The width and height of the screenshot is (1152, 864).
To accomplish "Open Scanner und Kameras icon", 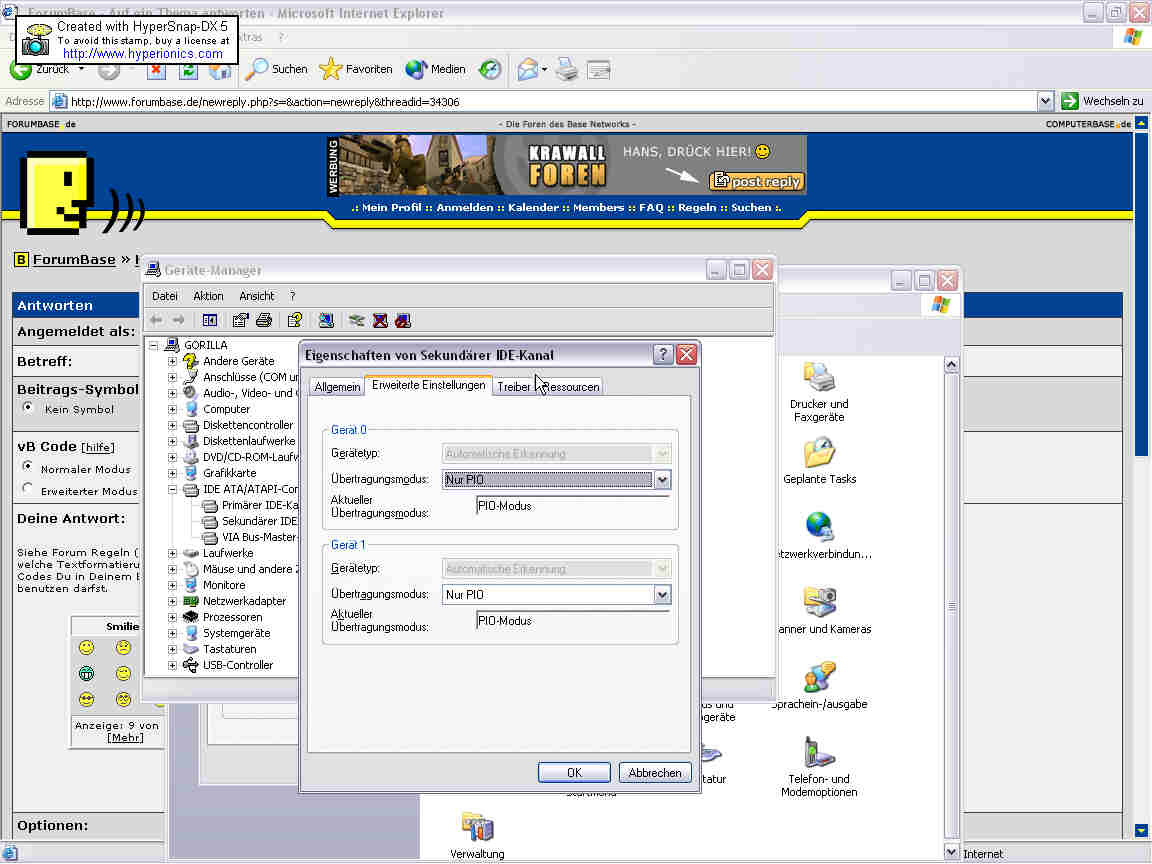I will 821,611.
